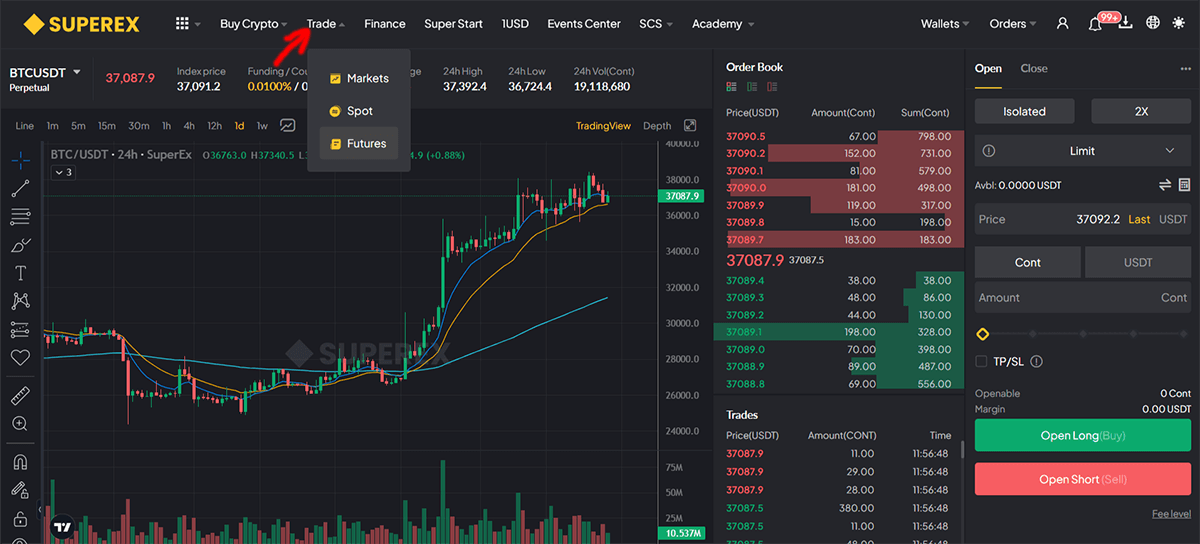Click the info icon beside Limit
The width and height of the screenshot is (1200, 544).
(x=989, y=151)
